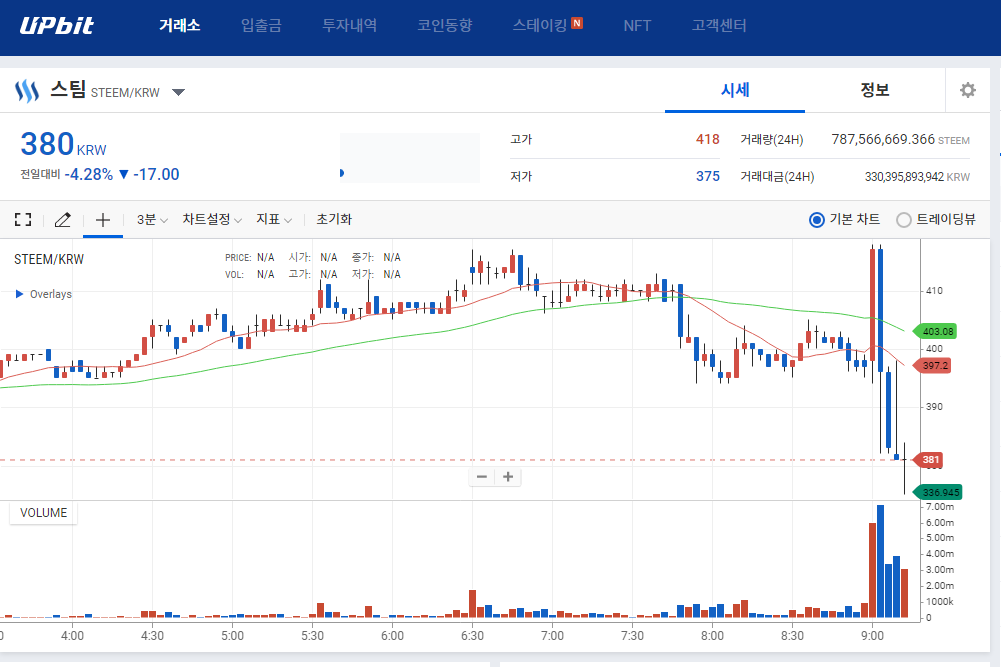Click the red 397.2 moving average tag
Viewport: 1001px width, 667px height.
933,366
